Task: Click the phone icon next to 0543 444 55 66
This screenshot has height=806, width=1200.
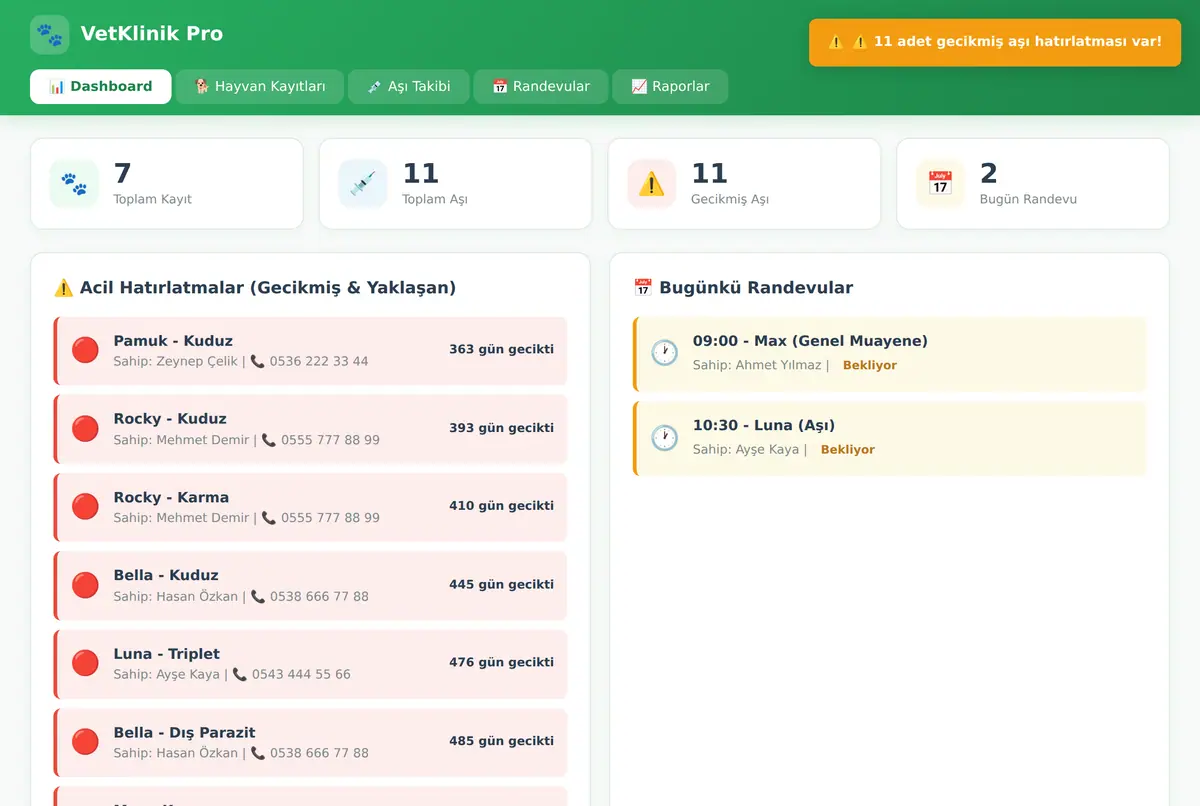Action: point(240,674)
